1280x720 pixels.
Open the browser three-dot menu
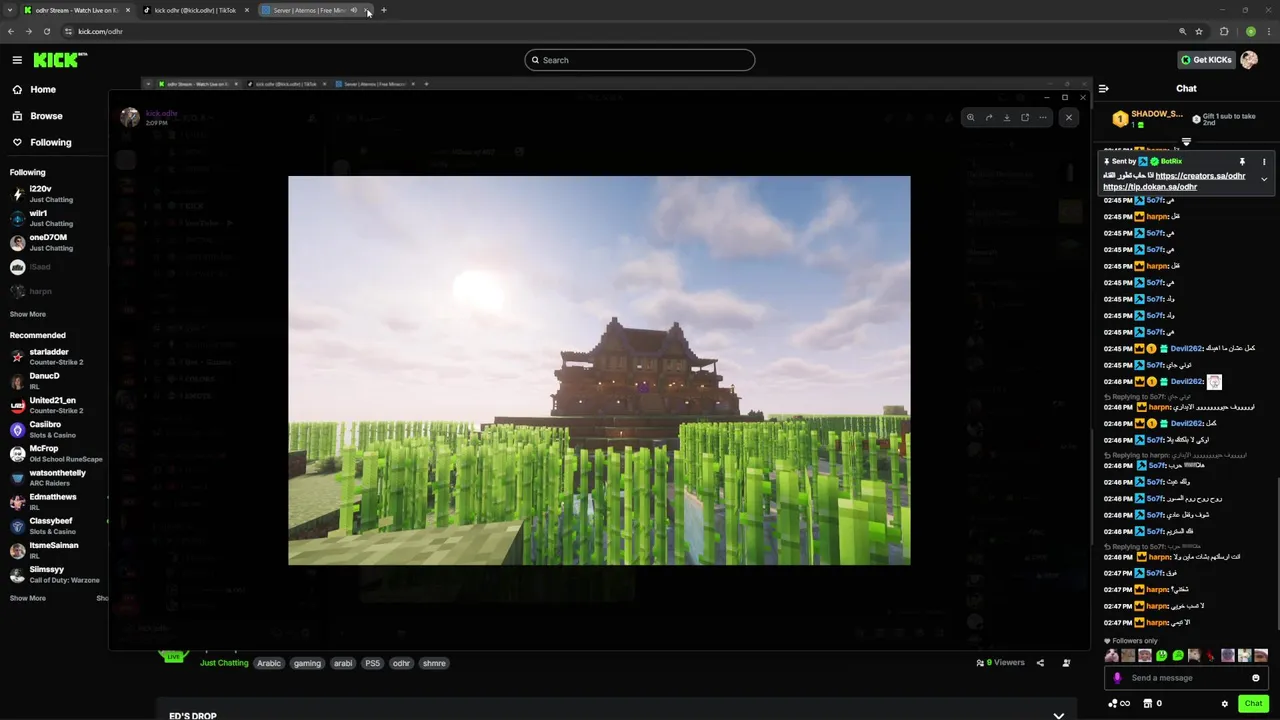point(1268,31)
